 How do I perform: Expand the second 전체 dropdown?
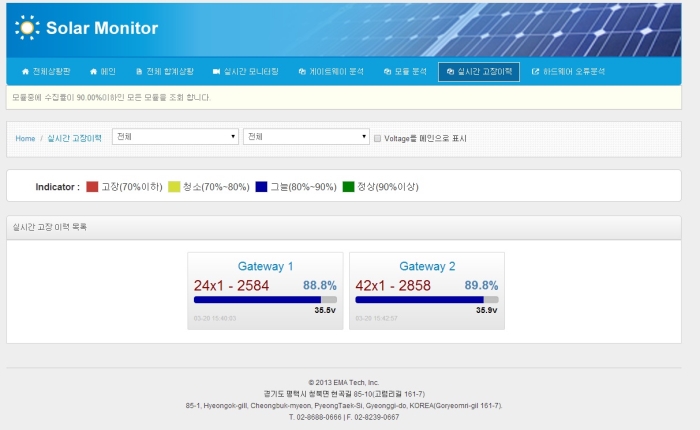click(x=306, y=137)
